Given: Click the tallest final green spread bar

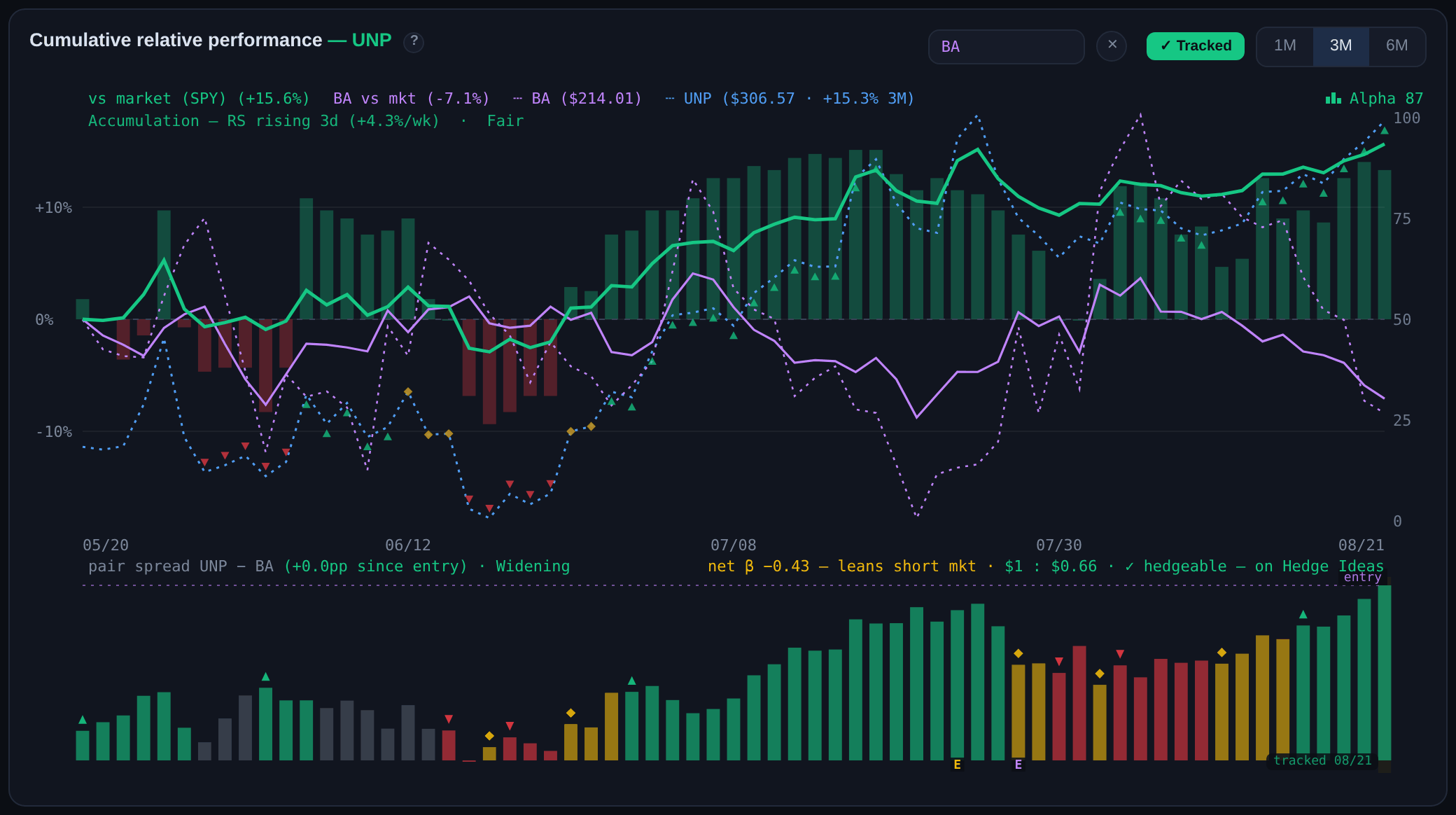Looking at the screenshot, I should click(1385, 673).
